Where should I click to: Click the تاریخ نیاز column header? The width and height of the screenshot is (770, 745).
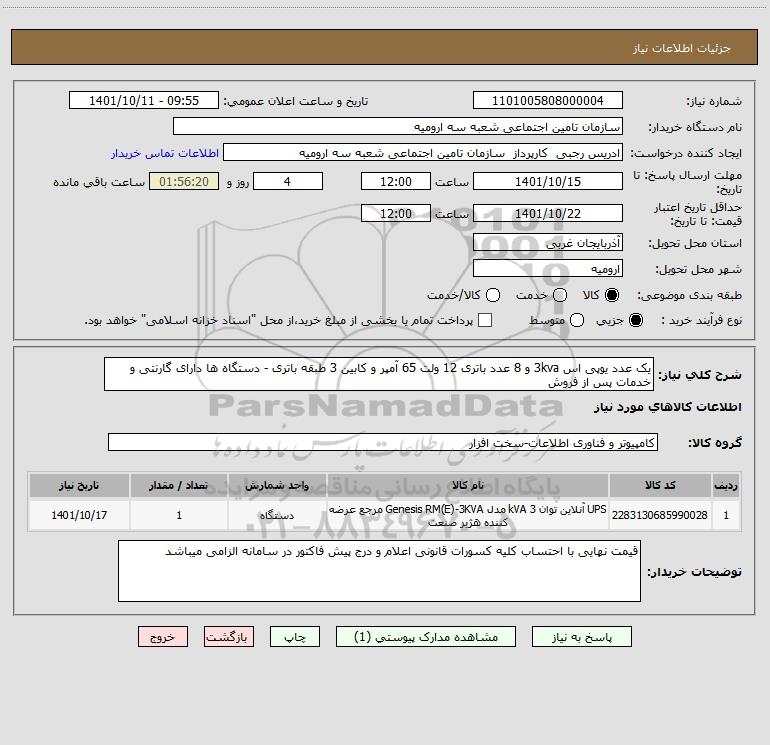coord(79,485)
